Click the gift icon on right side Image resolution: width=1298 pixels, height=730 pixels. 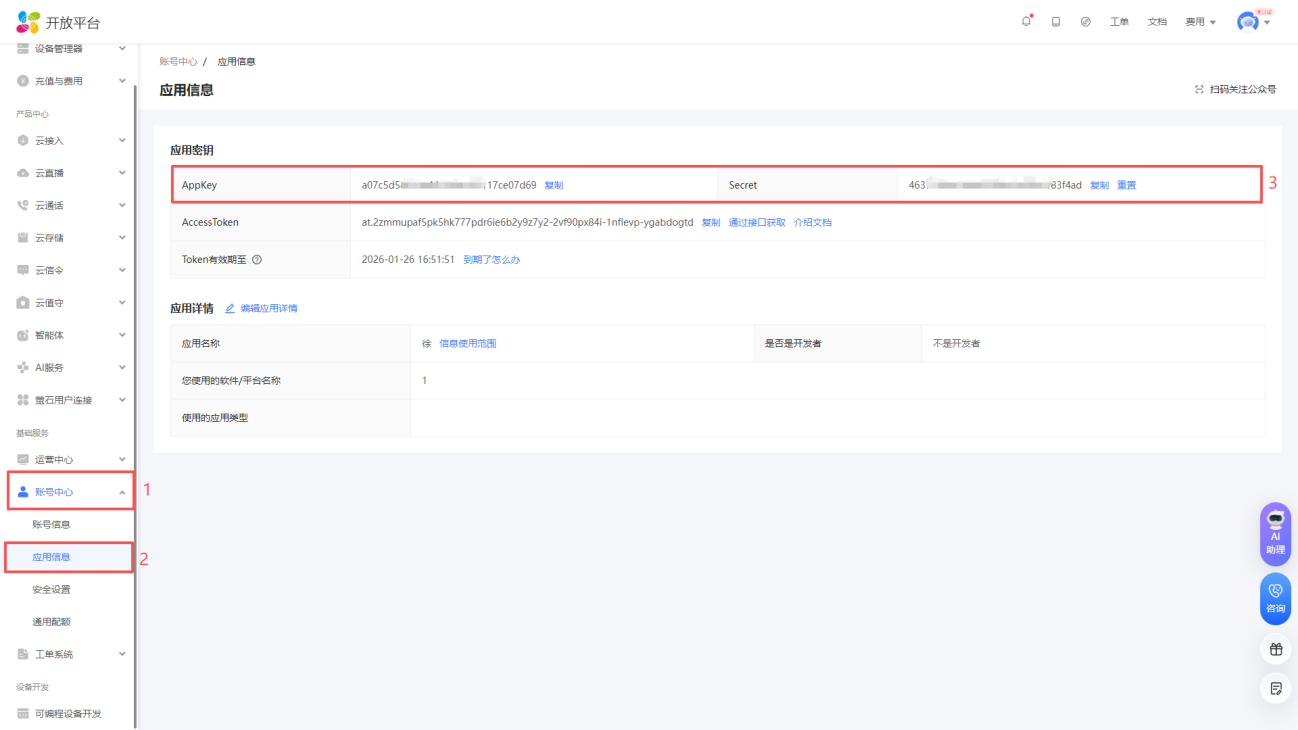click(x=1276, y=649)
